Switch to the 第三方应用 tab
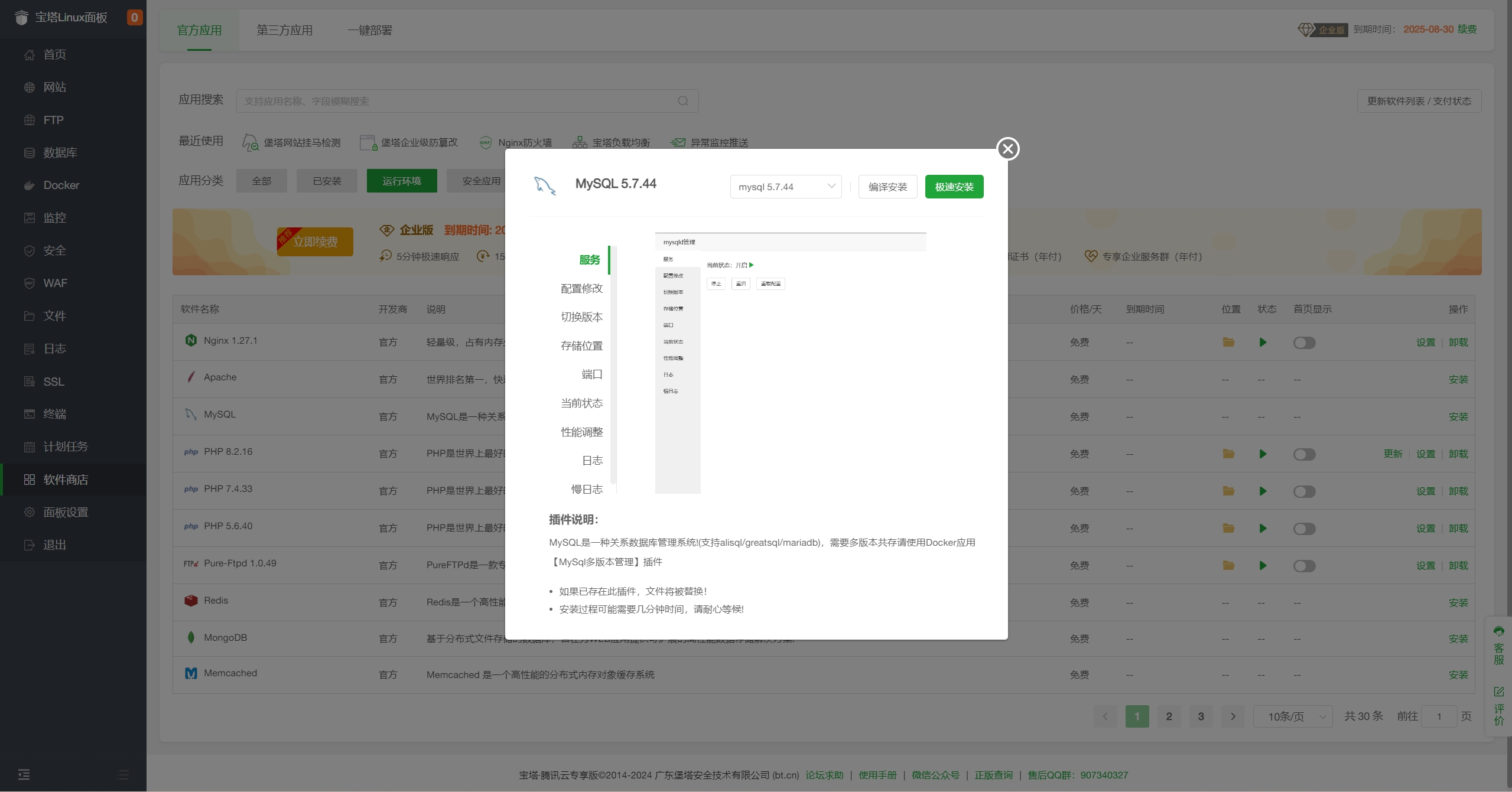The height and width of the screenshot is (792, 1512). tap(285, 30)
